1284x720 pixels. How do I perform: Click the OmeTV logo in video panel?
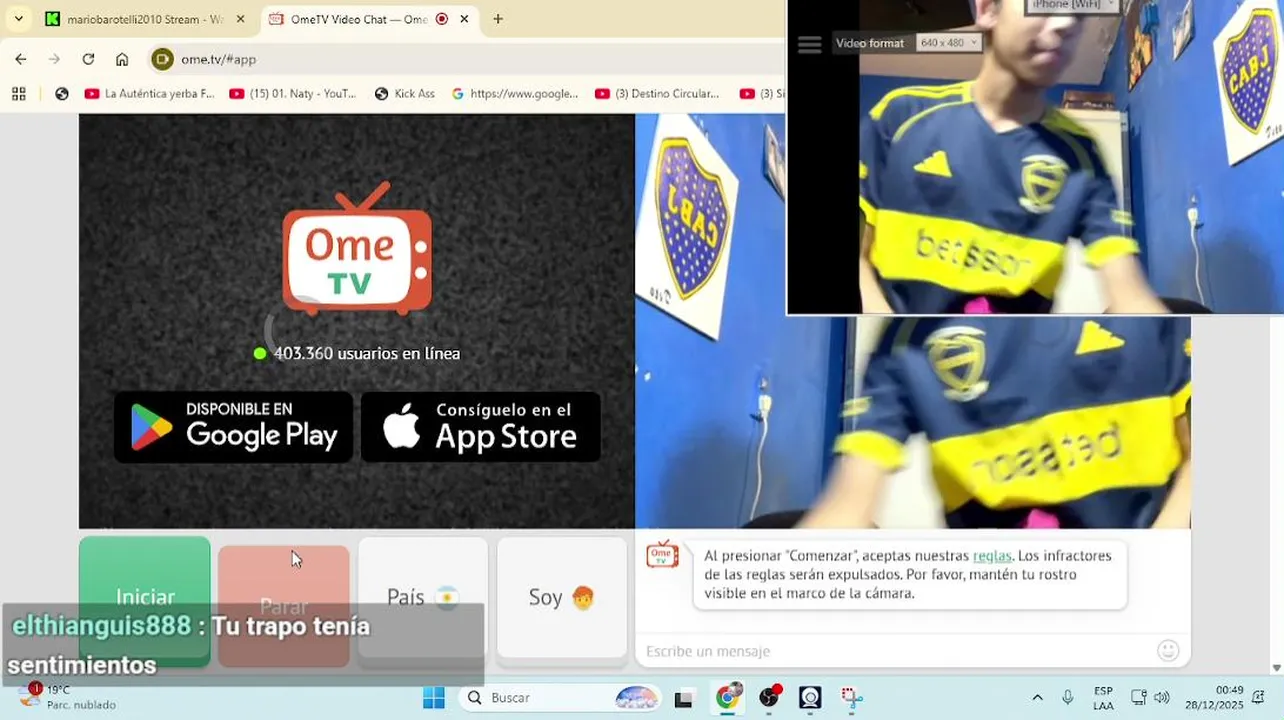357,248
